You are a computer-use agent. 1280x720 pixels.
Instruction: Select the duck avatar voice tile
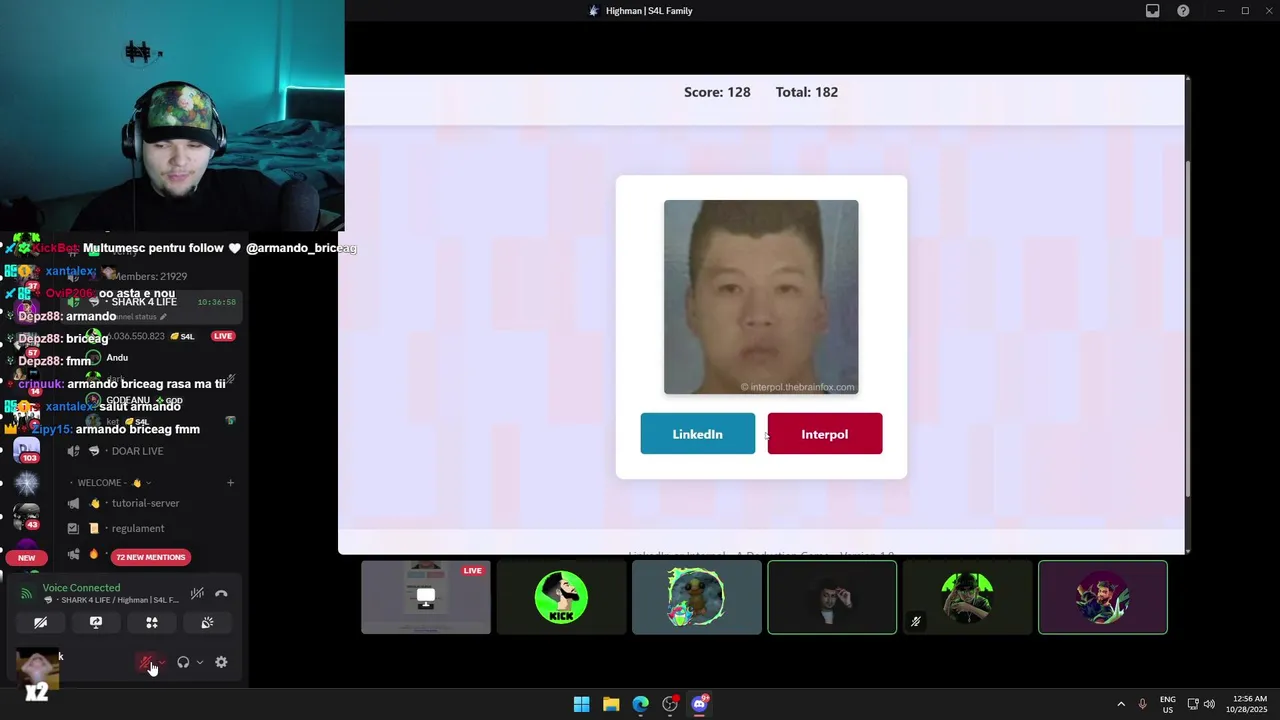(696, 597)
